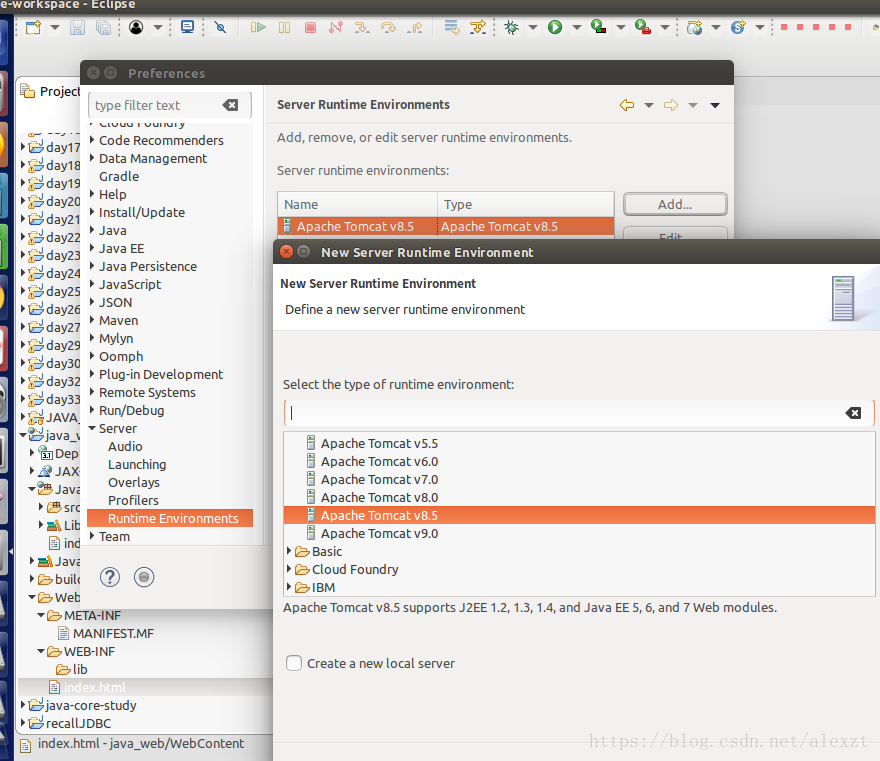The height and width of the screenshot is (761, 880).
Task: Select Apache Tomcat v9.0 runtime
Action: pos(379,533)
